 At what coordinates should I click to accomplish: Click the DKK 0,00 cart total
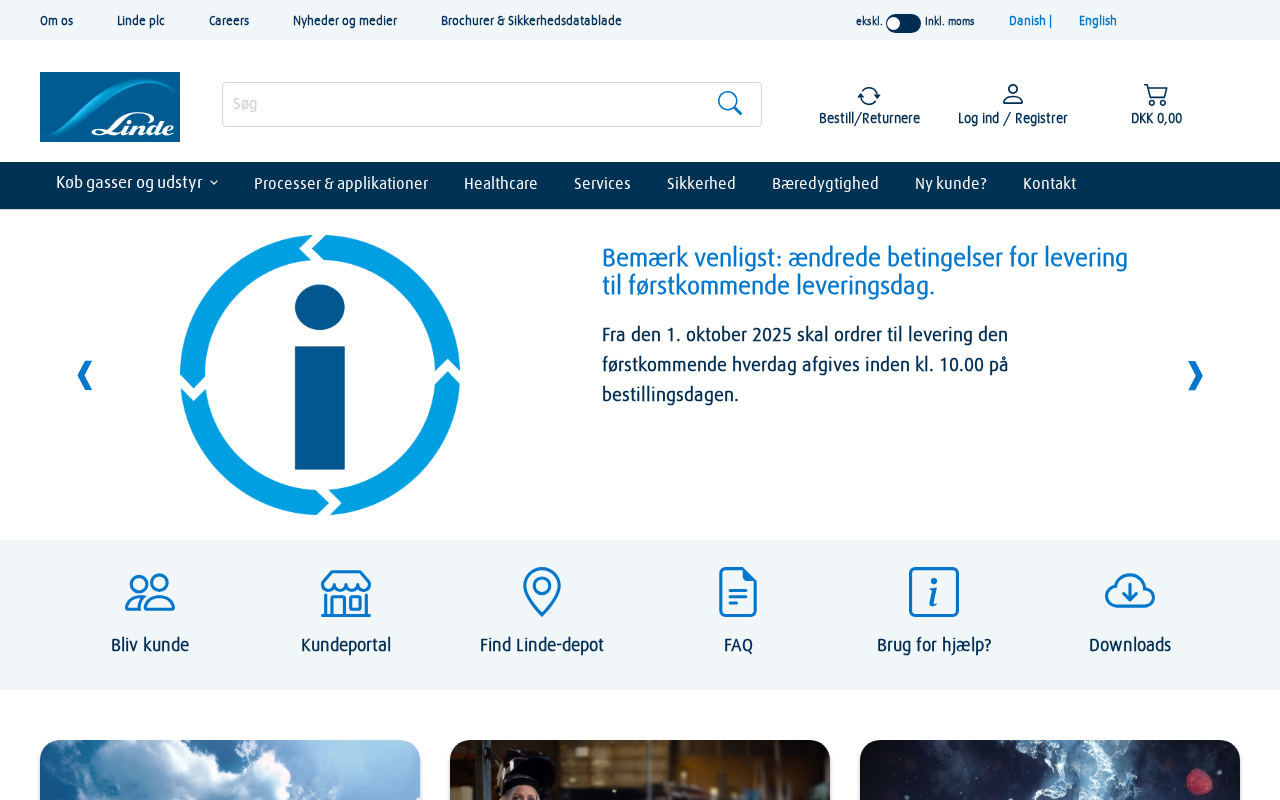1156,119
